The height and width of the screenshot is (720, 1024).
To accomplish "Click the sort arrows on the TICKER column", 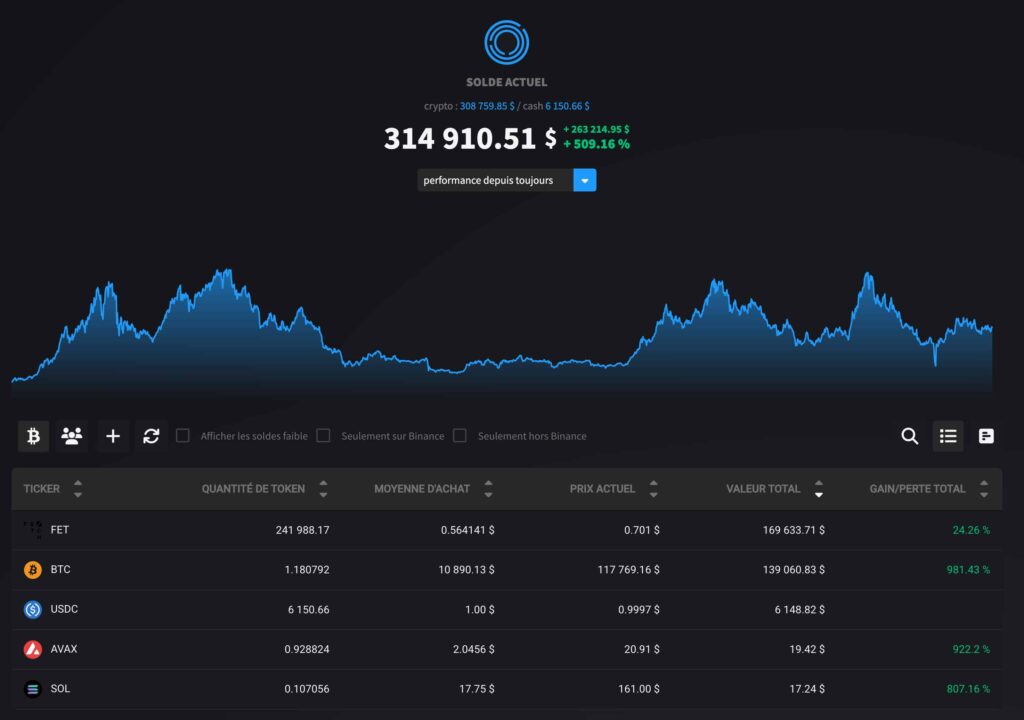I will pos(76,489).
